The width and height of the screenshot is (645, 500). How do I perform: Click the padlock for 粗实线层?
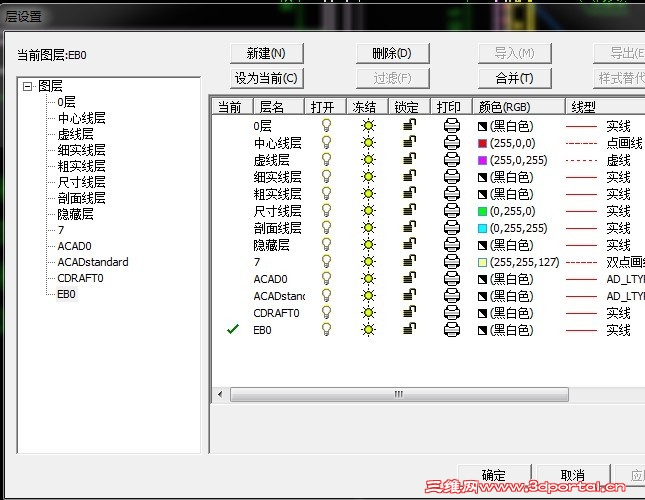click(x=409, y=193)
